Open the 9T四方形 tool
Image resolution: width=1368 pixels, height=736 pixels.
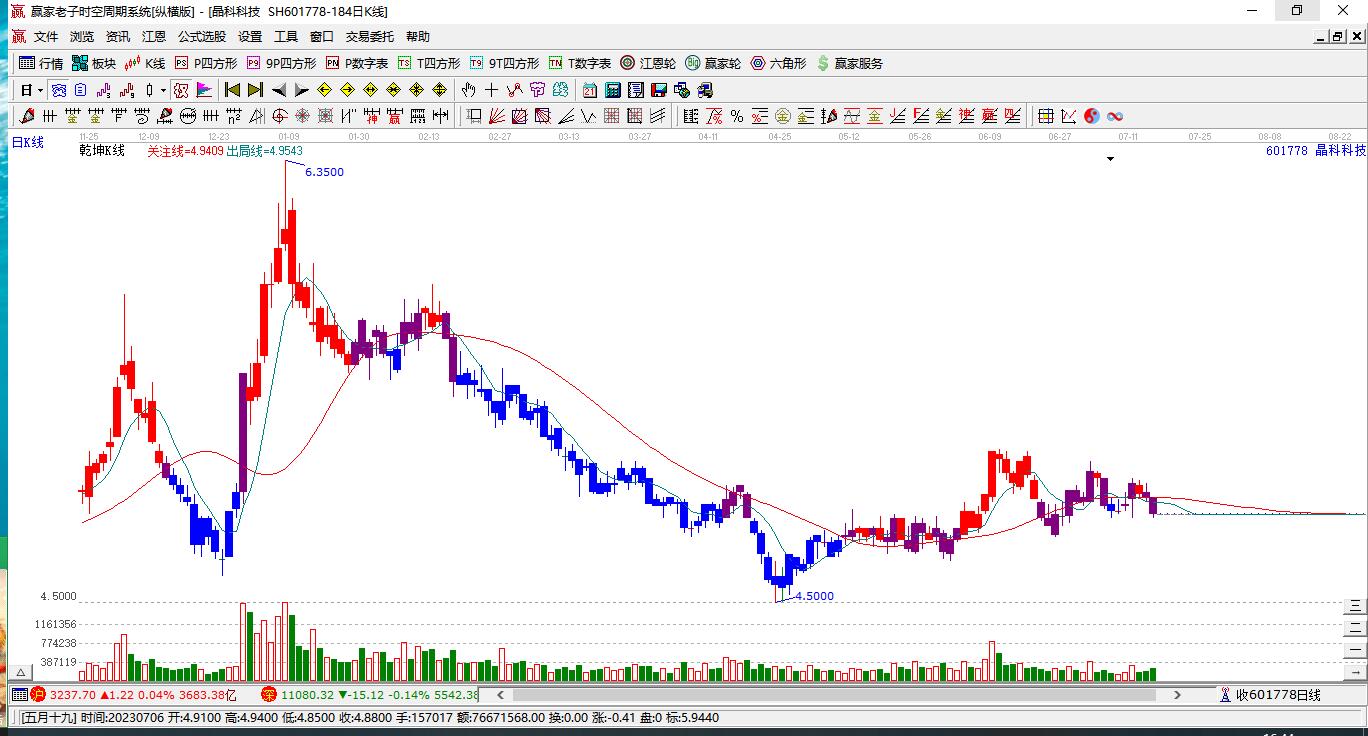(x=504, y=63)
